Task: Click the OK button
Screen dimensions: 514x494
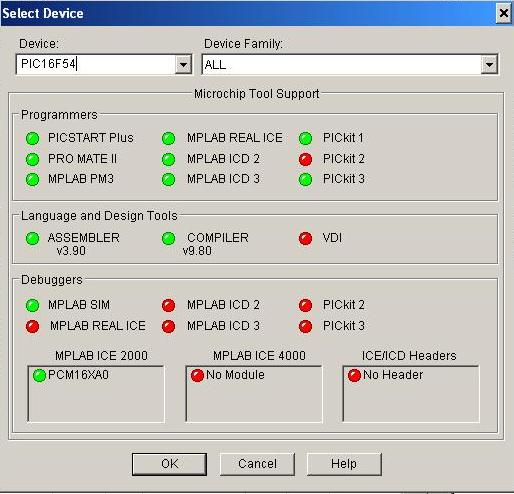Action: (169, 464)
